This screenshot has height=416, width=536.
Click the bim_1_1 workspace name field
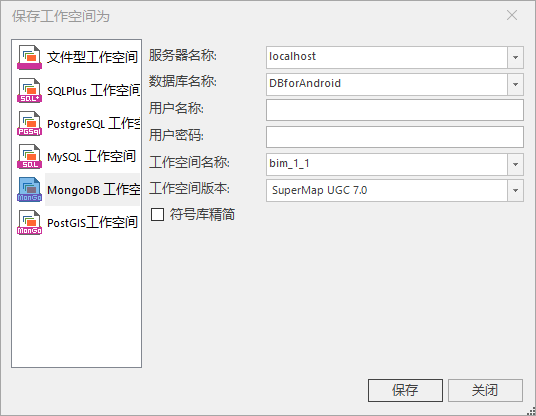point(387,164)
